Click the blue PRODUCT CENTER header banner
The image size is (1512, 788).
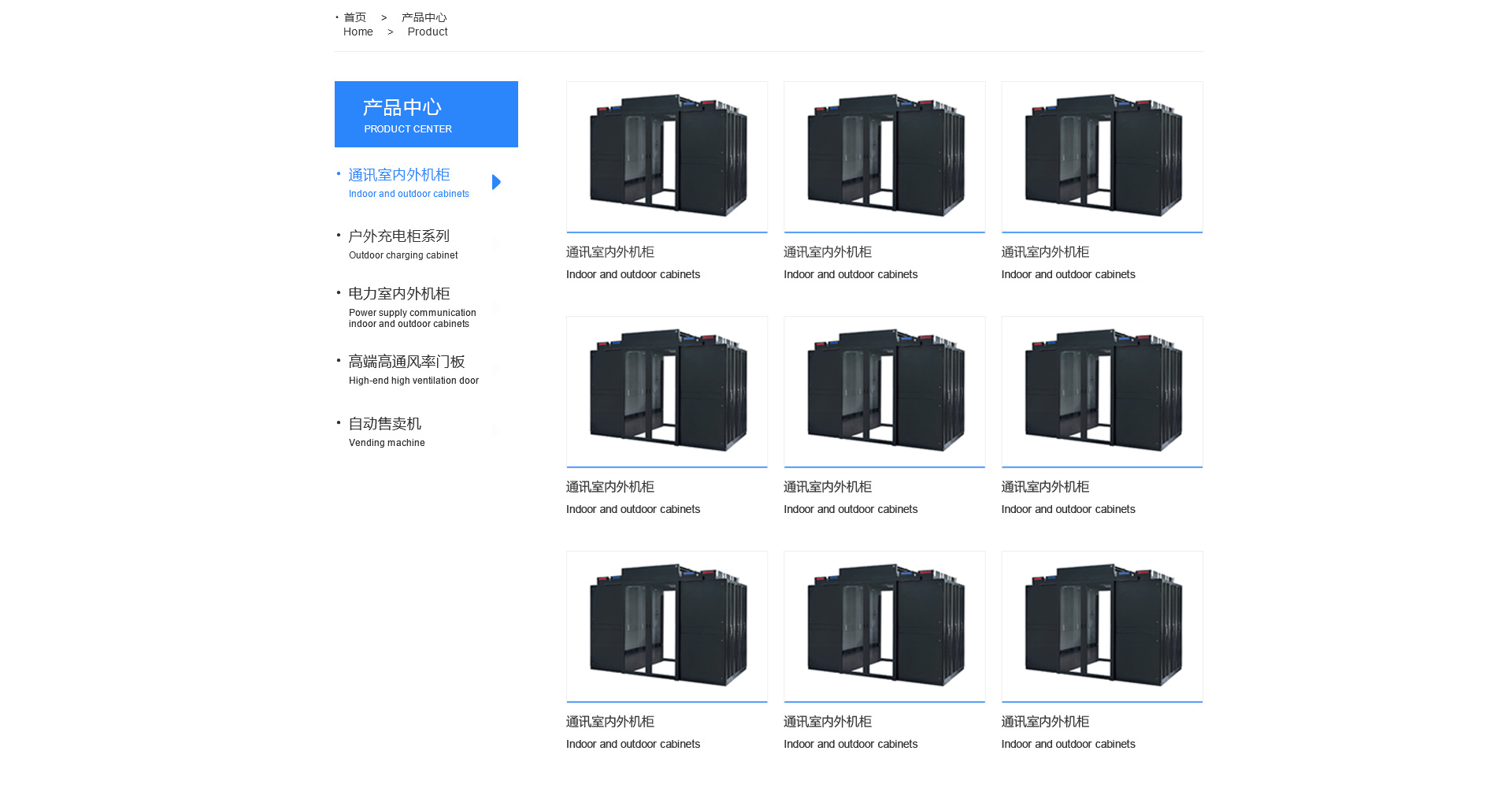click(x=426, y=114)
